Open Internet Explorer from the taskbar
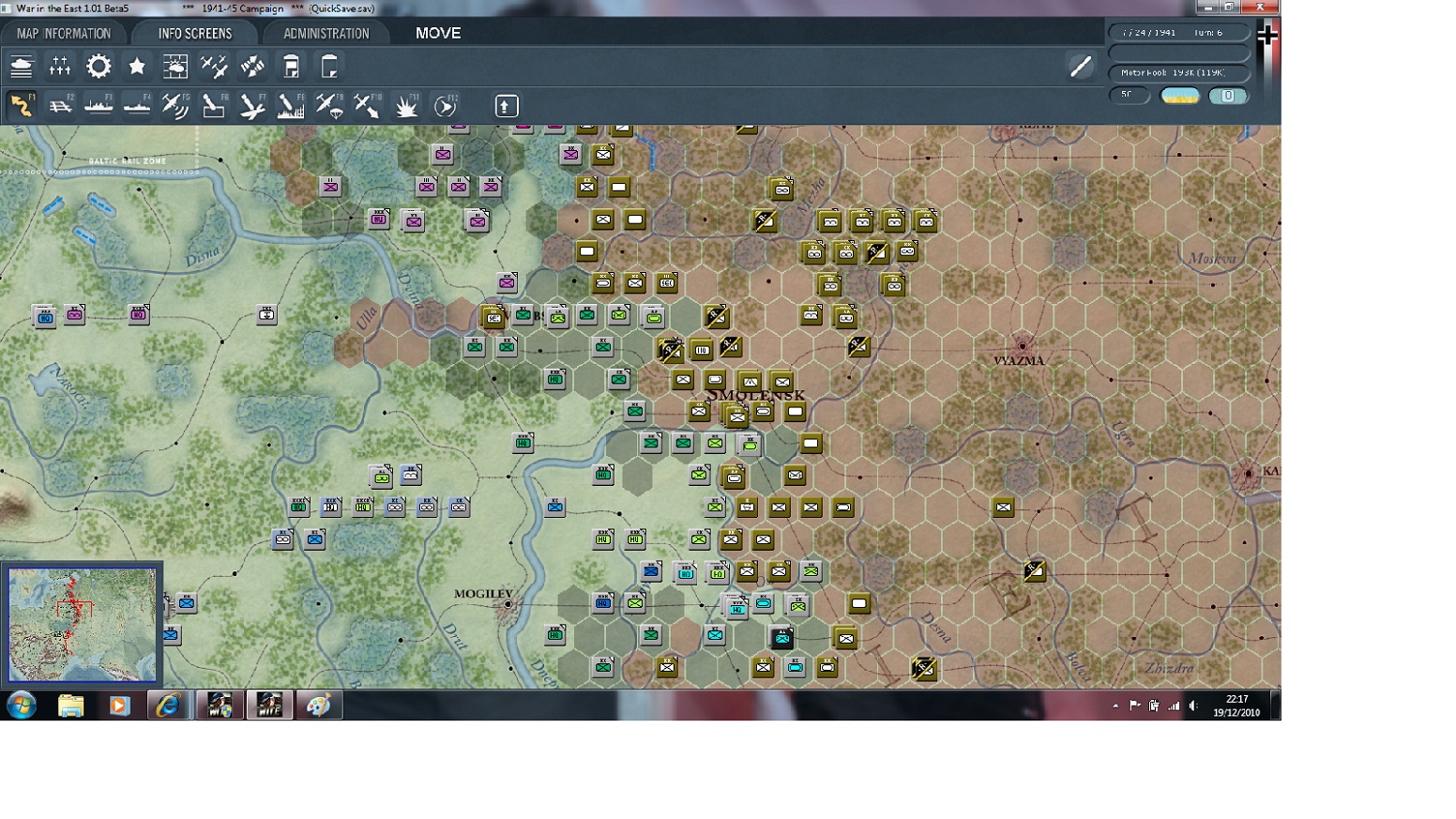The height and width of the screenshot is (819, 1456). 168,705
